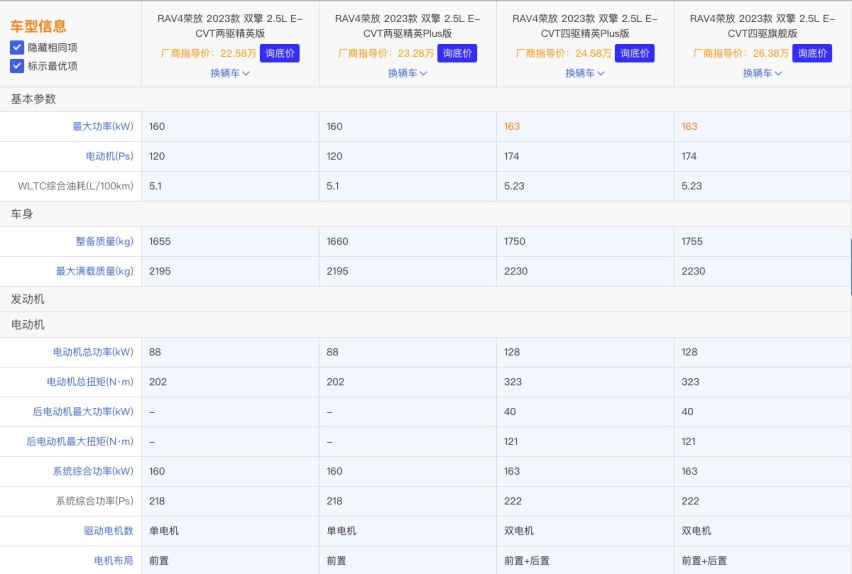Viewport: 852px width, 574px height.
Task: Open 换辆车 dropdown under 两驱精英Plus版
Action: (x=408, y=73)
